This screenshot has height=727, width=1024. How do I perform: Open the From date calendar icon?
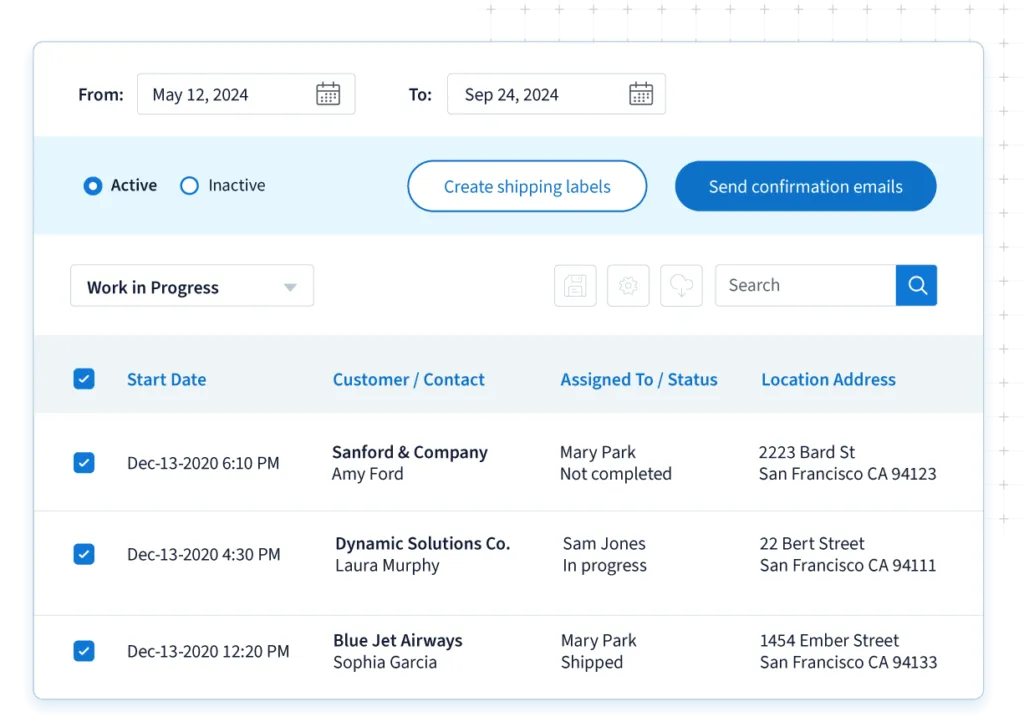click(x=328, y=94)
